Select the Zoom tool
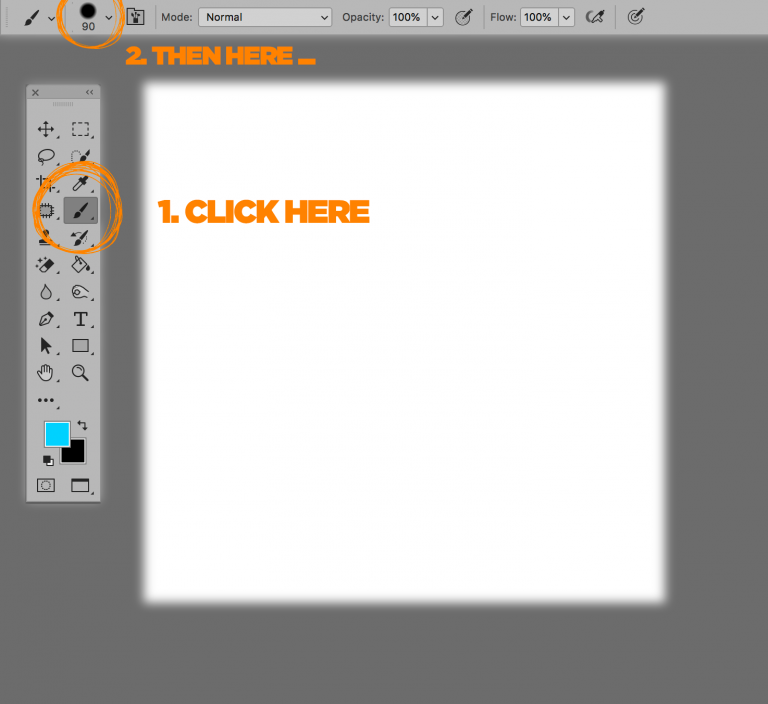This screenshot has height=704, width=768. (80, 373)
